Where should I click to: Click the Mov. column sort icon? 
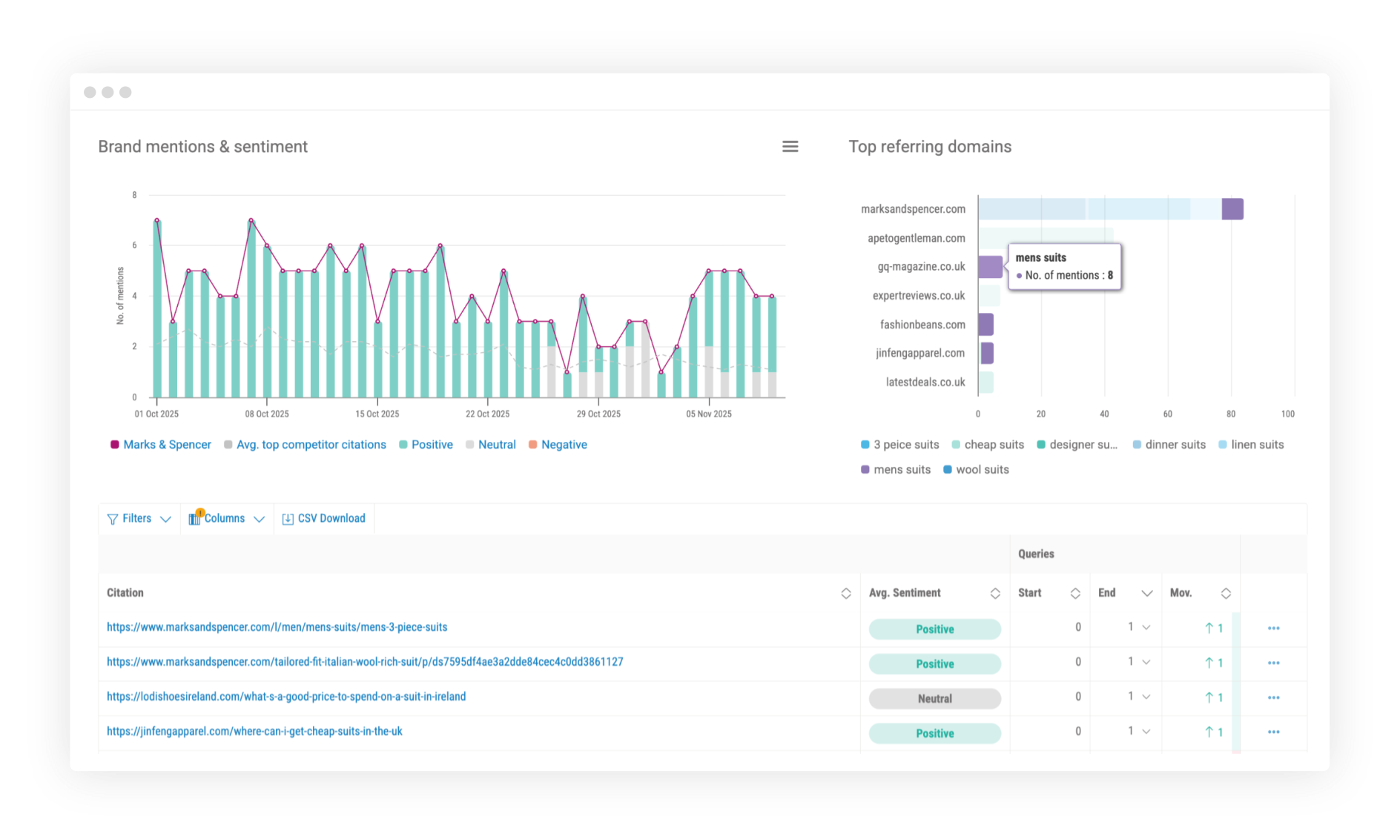pyautogui.click(x=1225, y=593)
